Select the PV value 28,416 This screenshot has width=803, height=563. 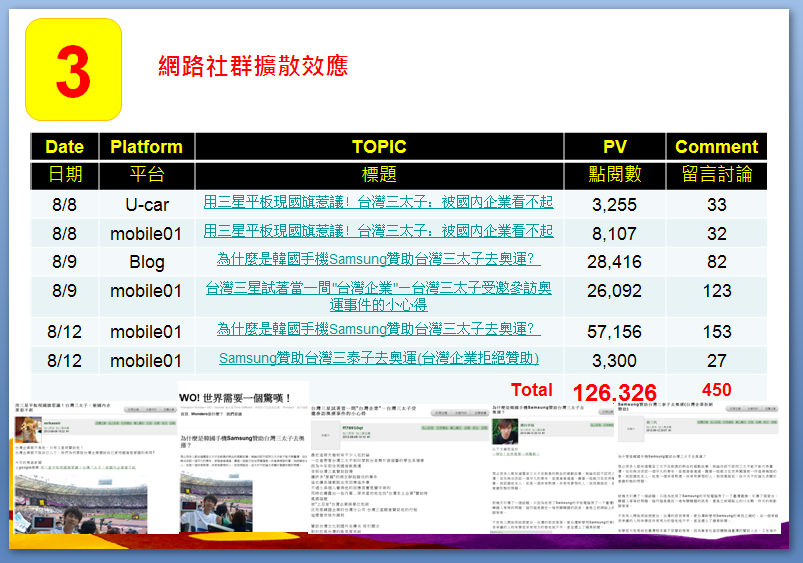[x=615, y=262]
